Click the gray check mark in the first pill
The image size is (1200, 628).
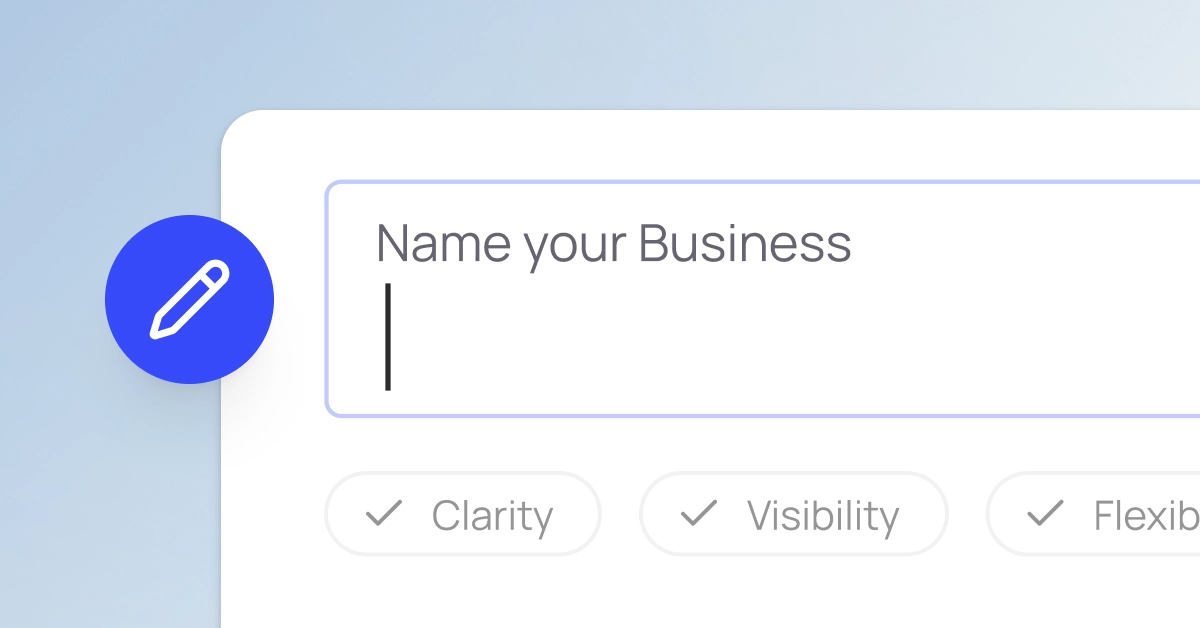(383, 514)
